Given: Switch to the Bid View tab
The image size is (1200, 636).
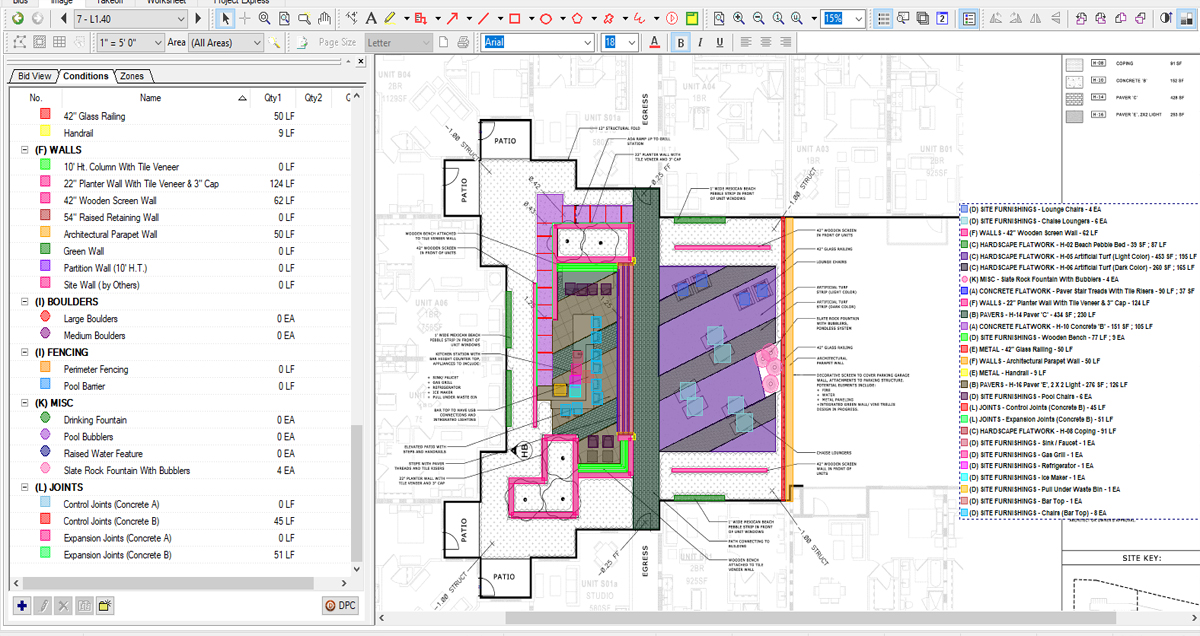Looking at the screenshot, I should pyautogui.click(x=33, y=76).
